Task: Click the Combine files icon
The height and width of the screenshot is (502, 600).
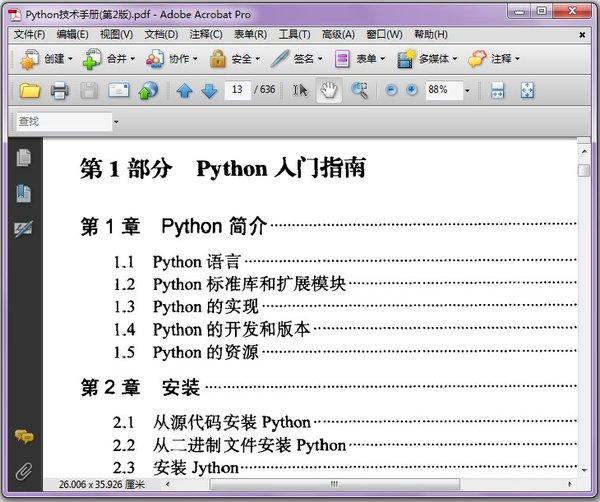Action: coord(92,59)
